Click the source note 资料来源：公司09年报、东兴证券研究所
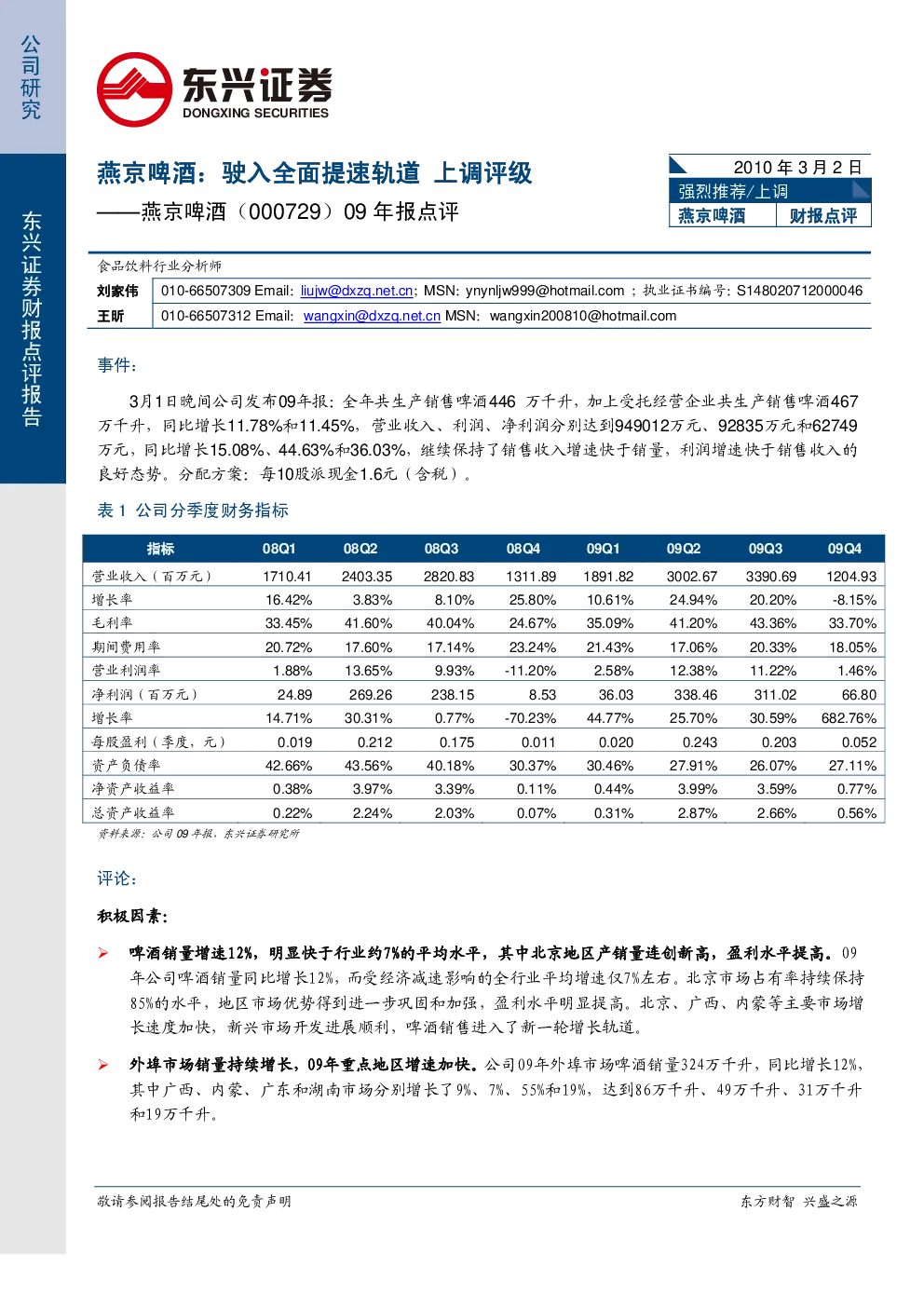 click(x=198, y=834)
